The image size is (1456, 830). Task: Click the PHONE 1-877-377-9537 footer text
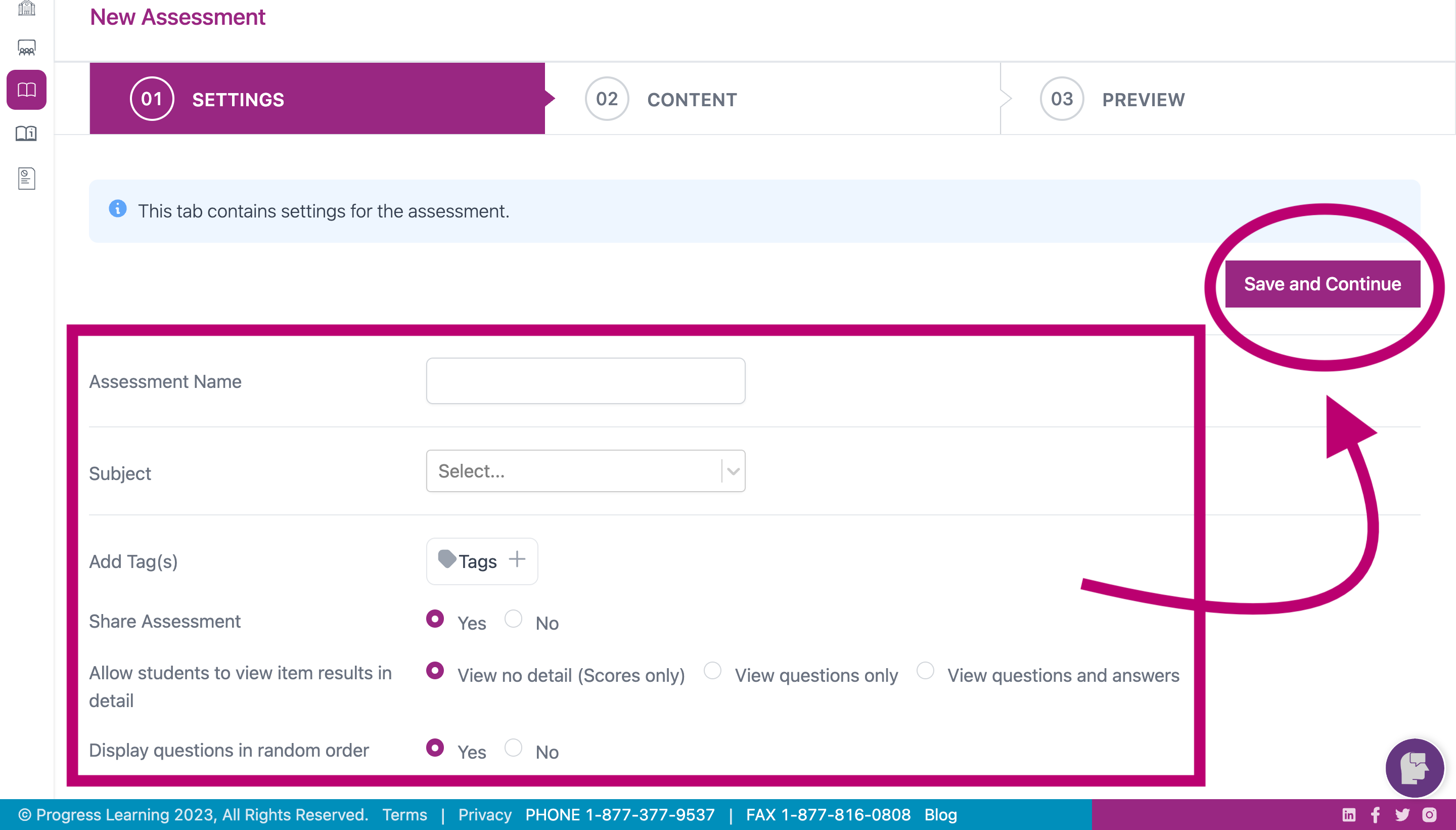pyautogui.click(x=620, y=815)
